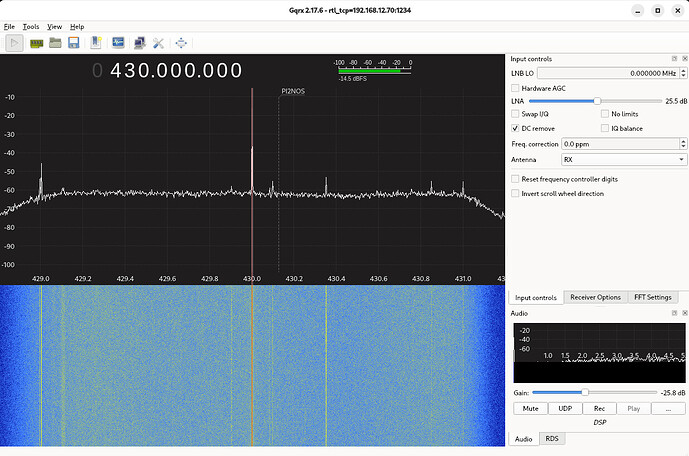This screenshot has height=456, width=689.
Task: Tick the IQ balance checkbox
Action: [604, 128]
